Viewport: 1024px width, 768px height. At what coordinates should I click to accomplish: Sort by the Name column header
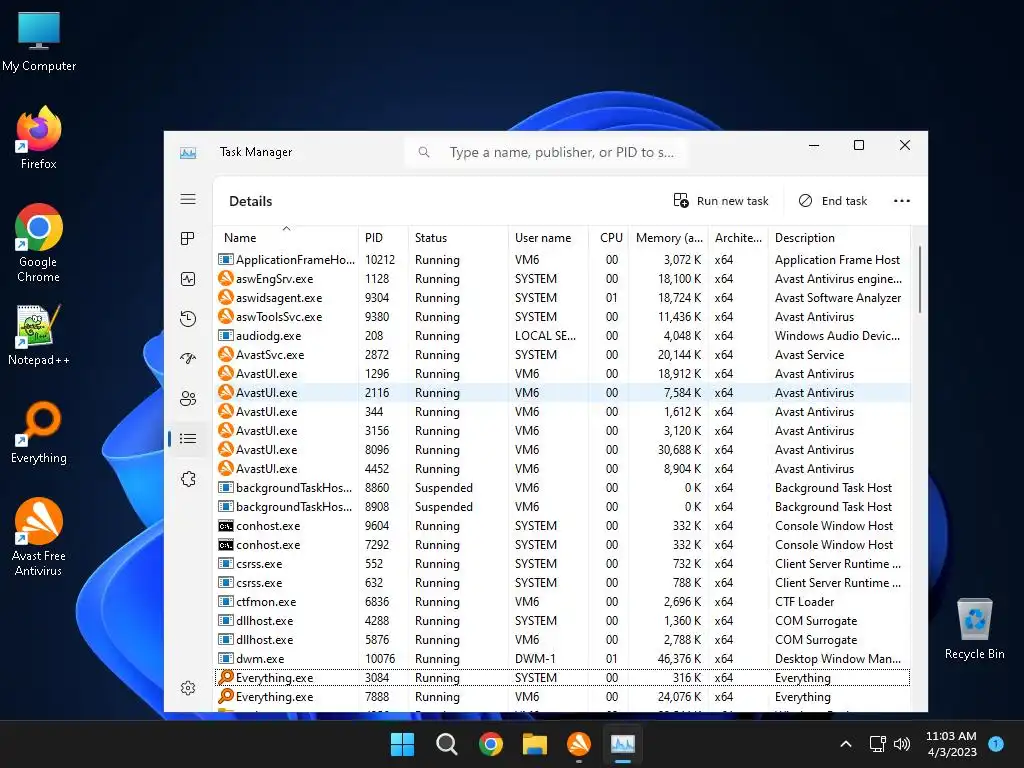click(286, 238)
